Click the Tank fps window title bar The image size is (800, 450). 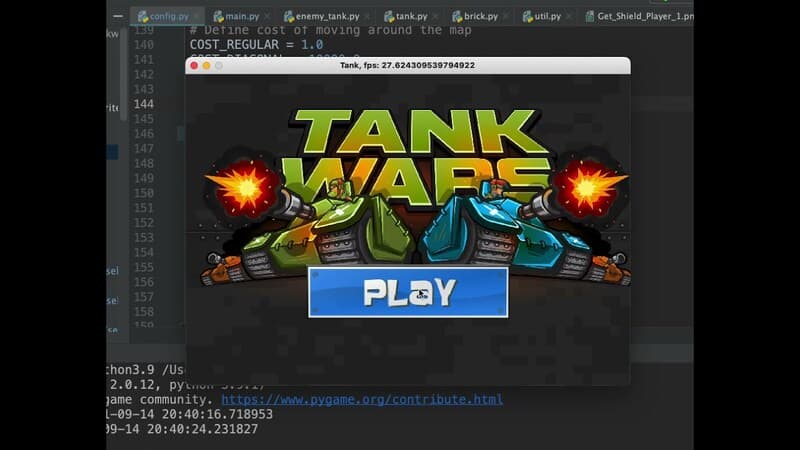click(x=408, y=65)
